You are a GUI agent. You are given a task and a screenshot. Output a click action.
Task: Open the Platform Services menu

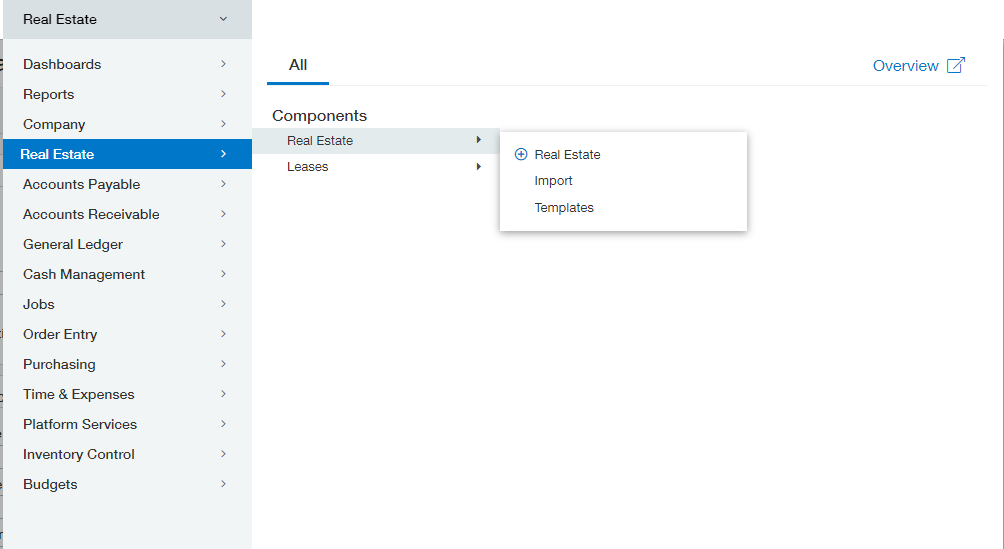[x=127, y=424]
